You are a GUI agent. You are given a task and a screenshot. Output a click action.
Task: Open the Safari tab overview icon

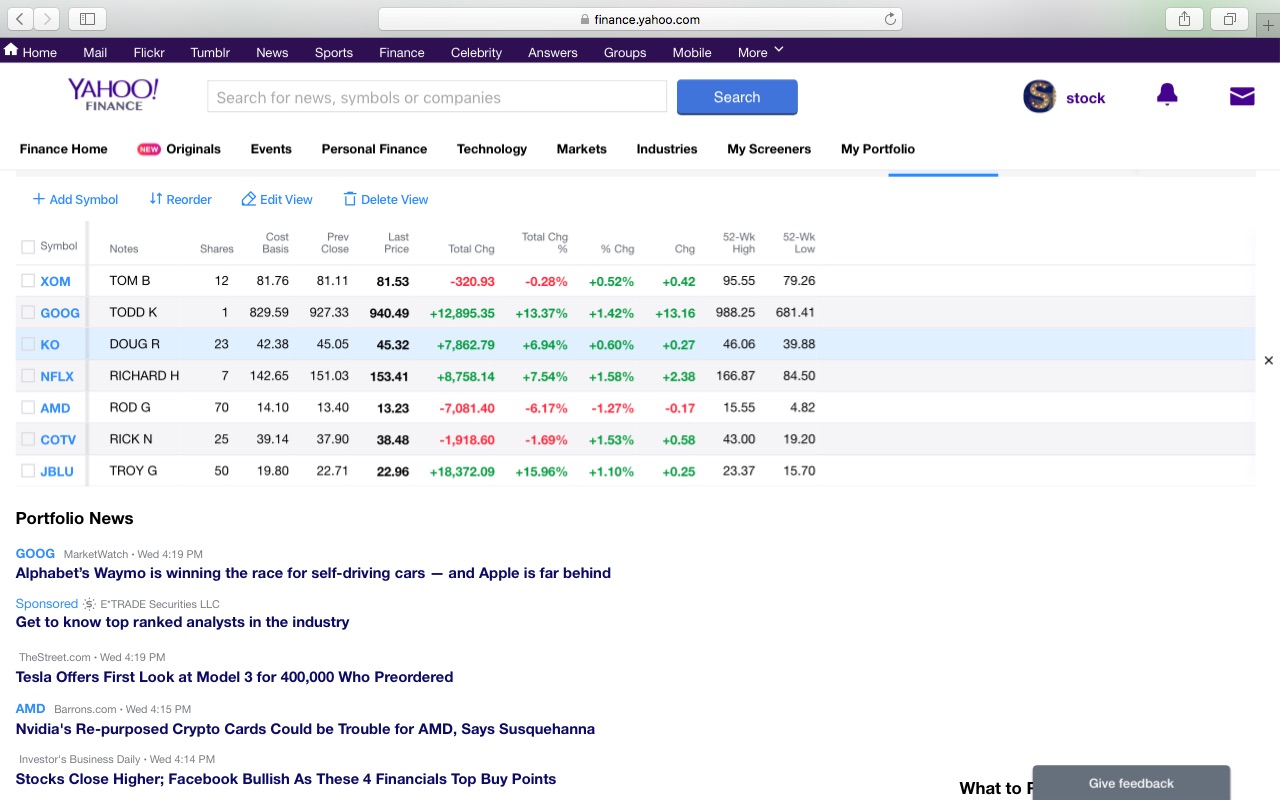click(1229, 19)
